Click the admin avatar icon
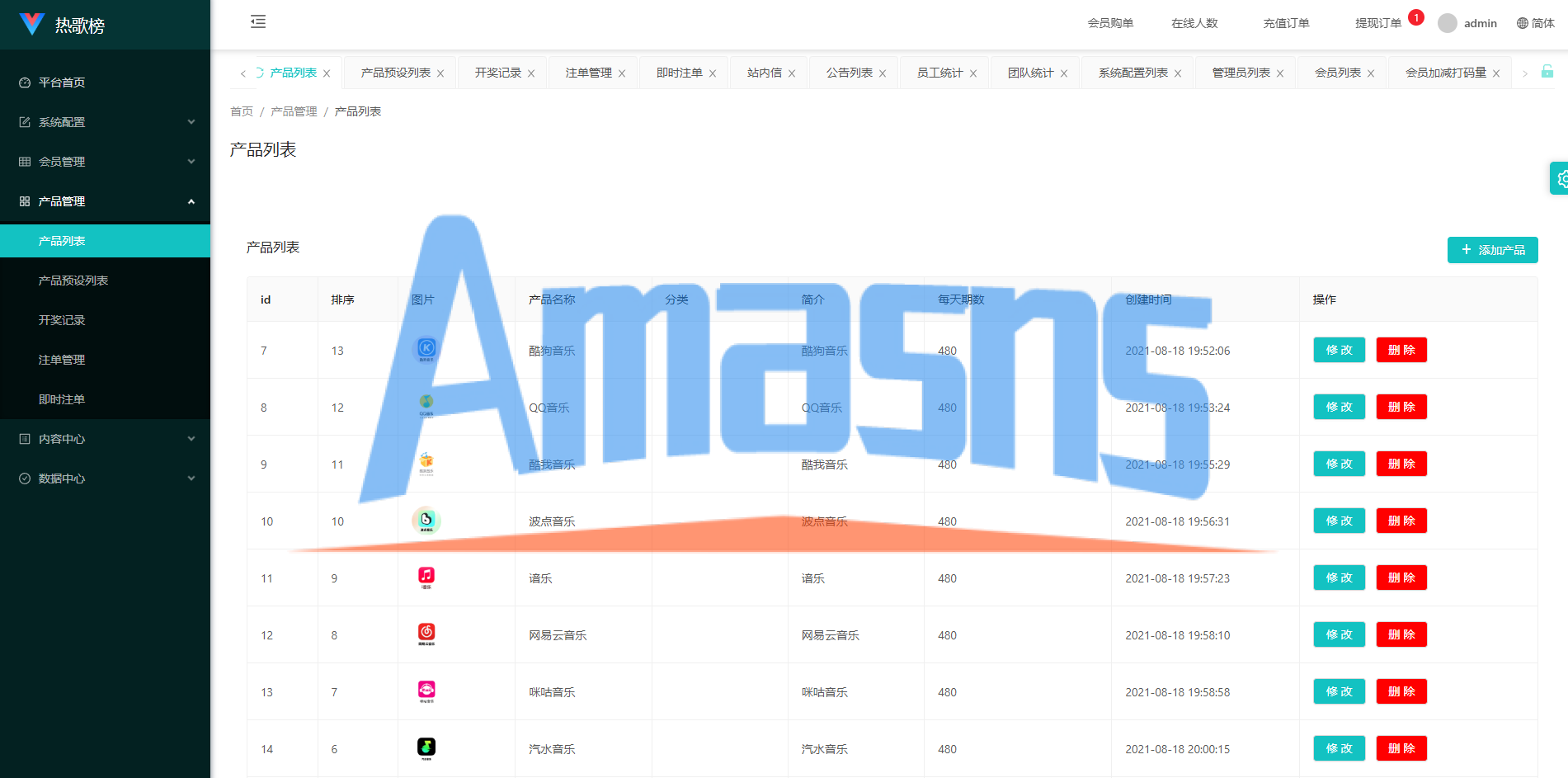The width and height of the screenshot is (1568, 778). [x=1448, y=23]
